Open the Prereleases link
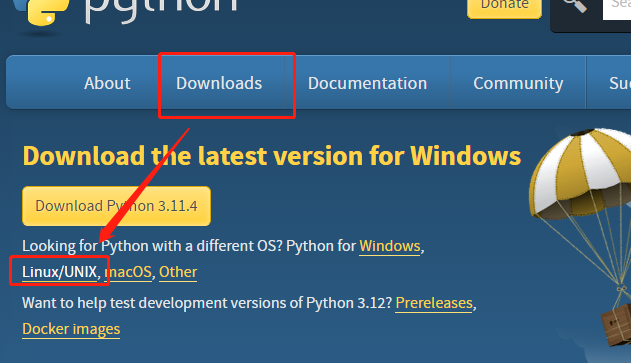 [434, 303]
